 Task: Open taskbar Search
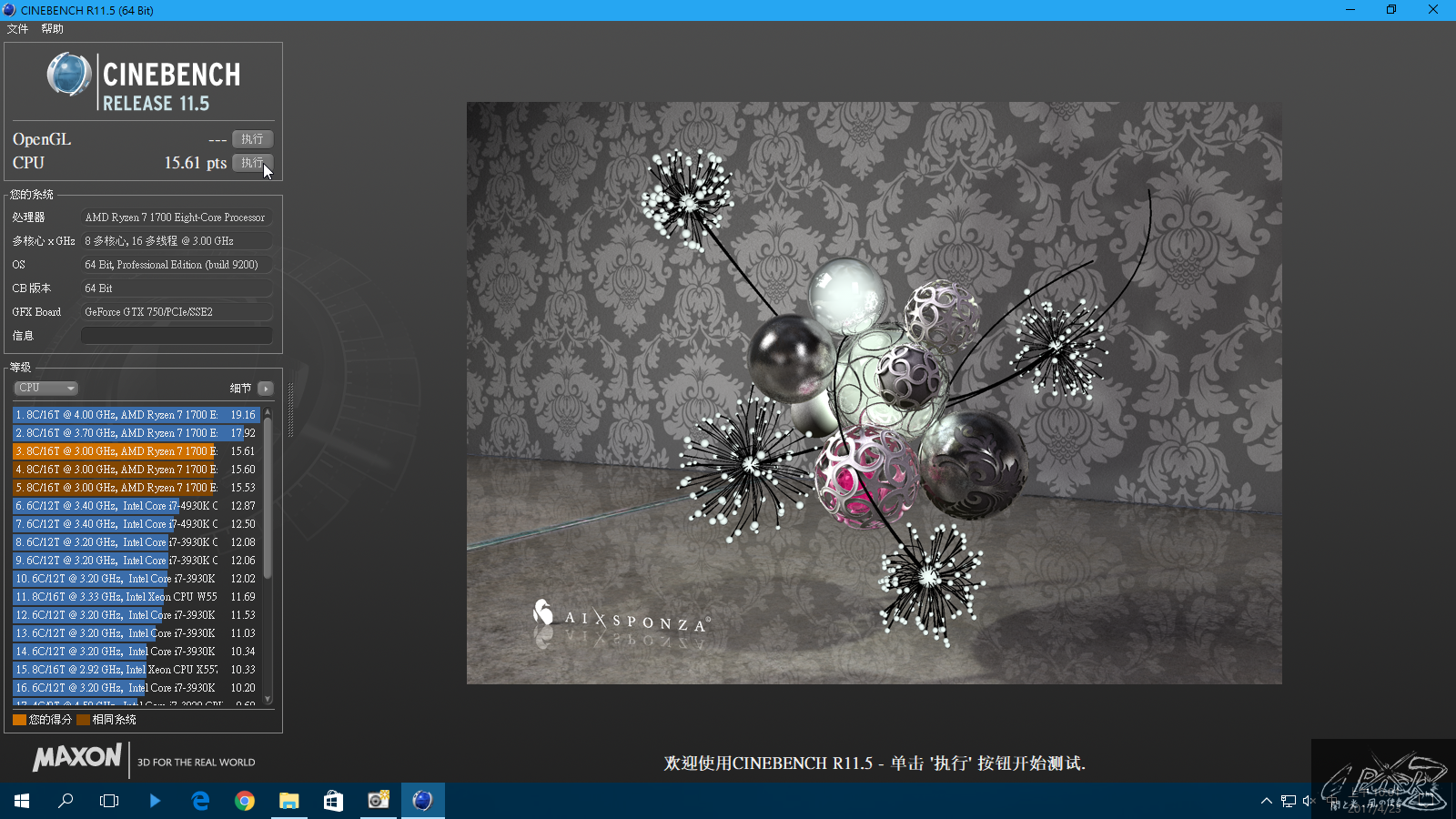click(66, 801)
